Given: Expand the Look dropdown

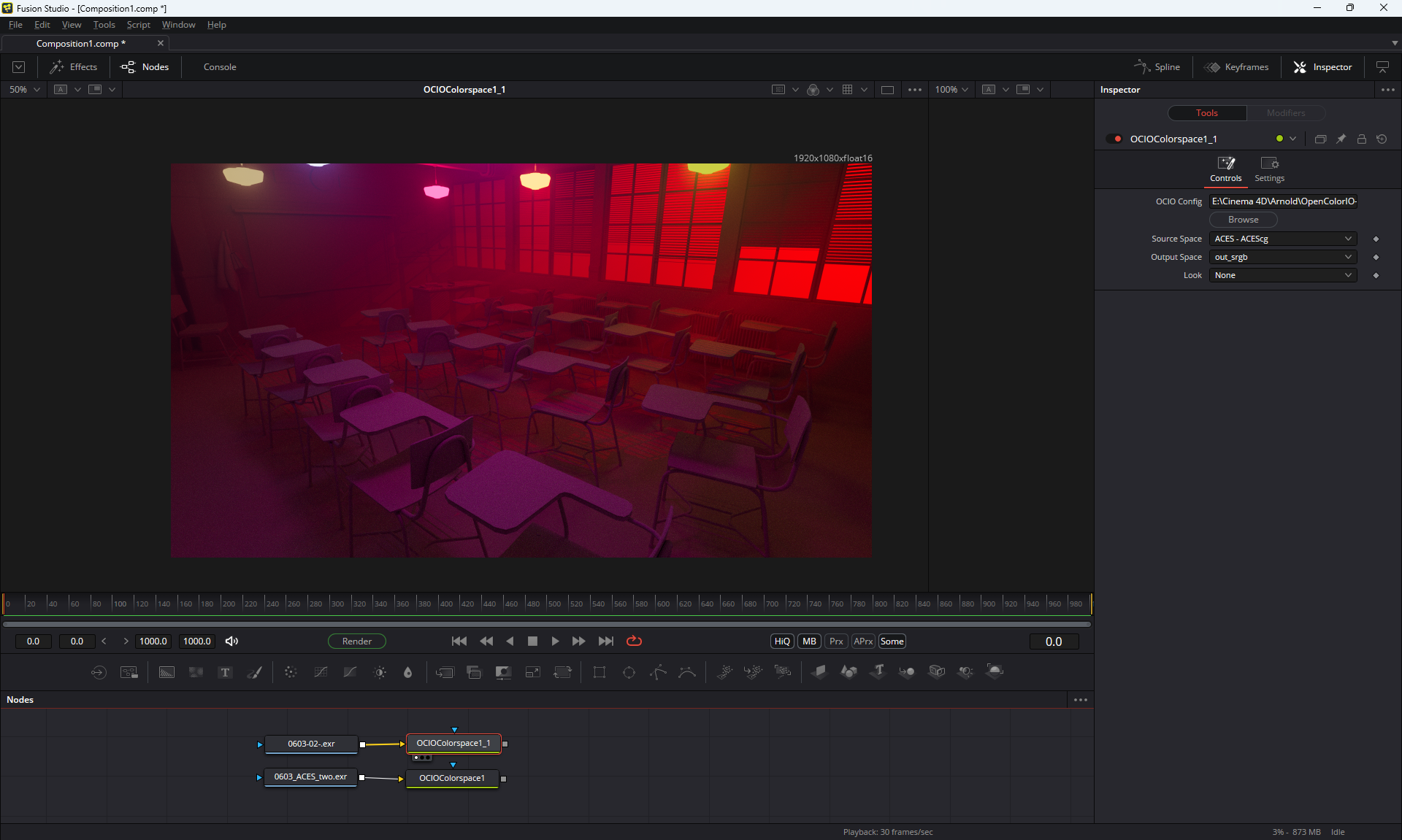Looking at the screenshot, I should point(1282,275).
